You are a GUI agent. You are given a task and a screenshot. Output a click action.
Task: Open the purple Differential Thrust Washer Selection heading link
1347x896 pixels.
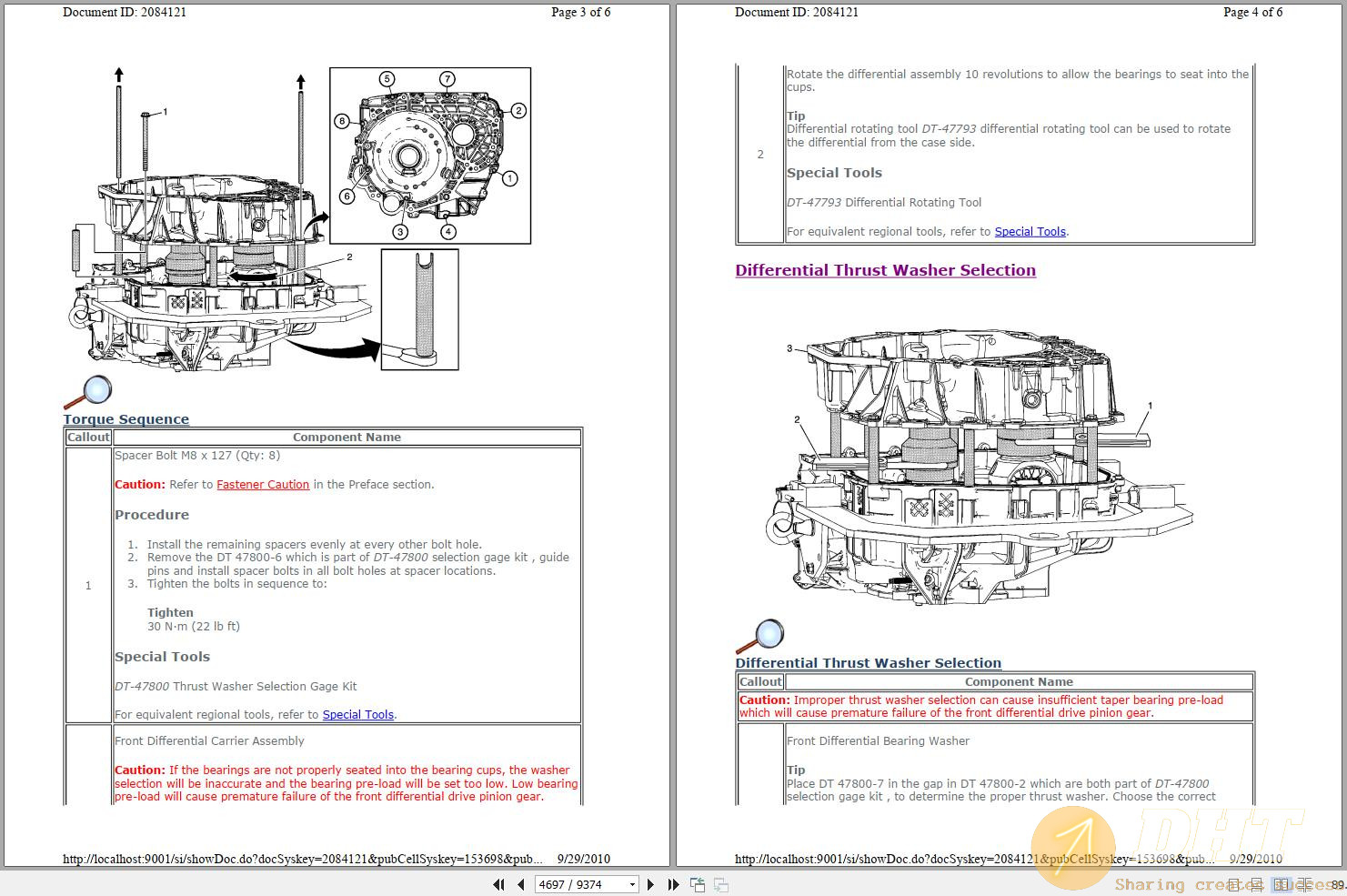(886, 270)
